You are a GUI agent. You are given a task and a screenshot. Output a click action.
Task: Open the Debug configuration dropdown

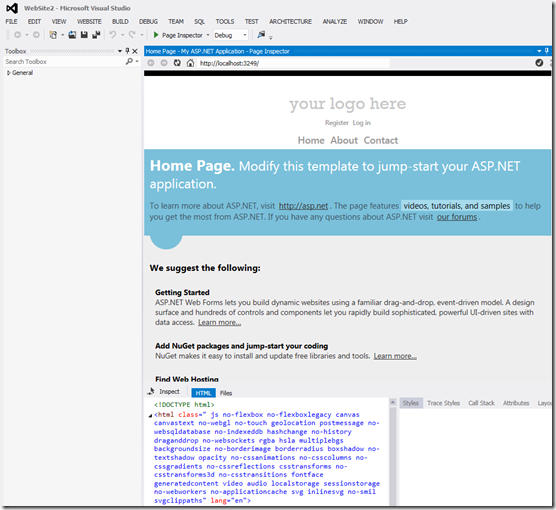pyautogui.click(x=230, y=35)
